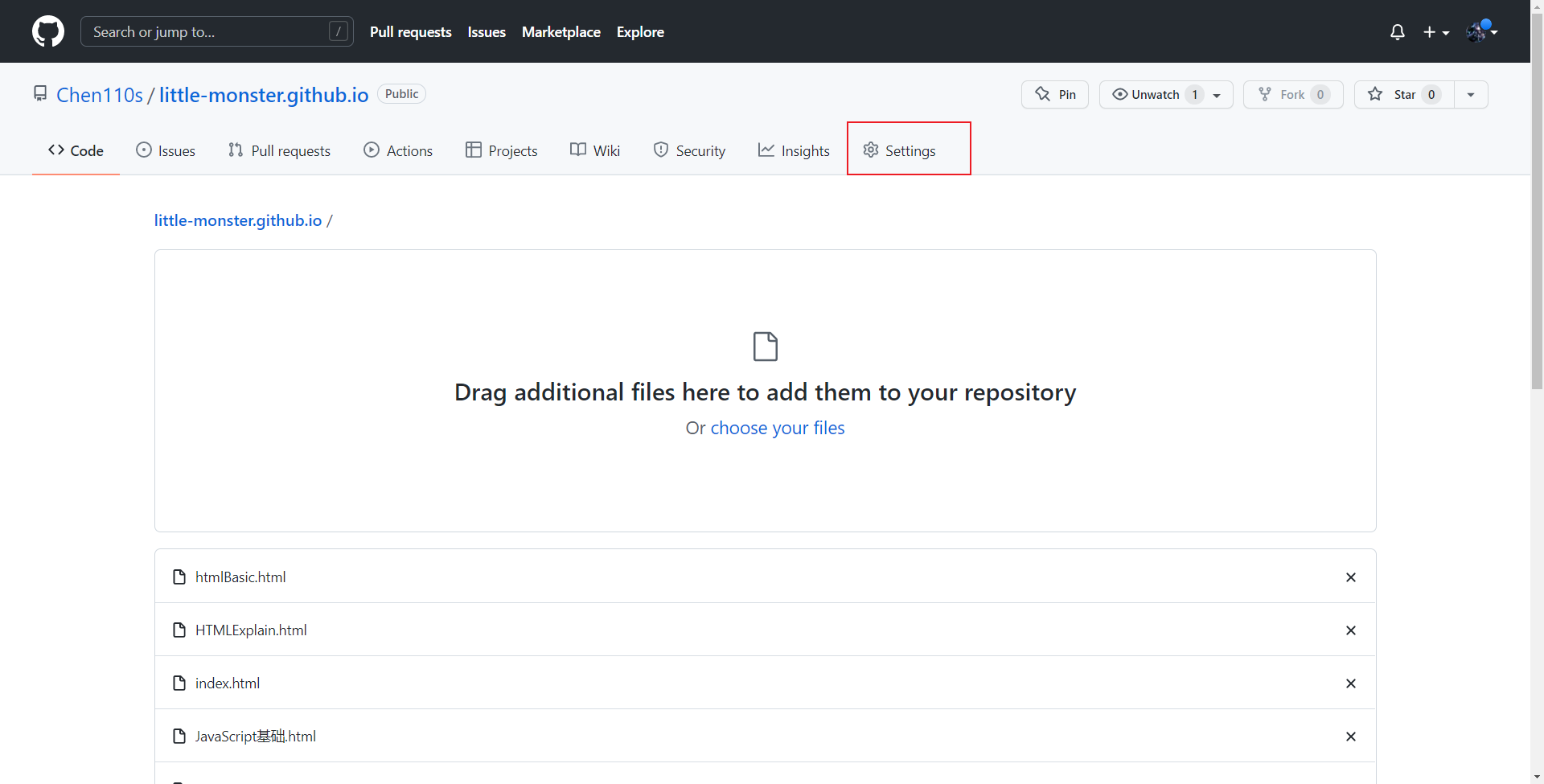Switch to the Projects tab
1544x784 pixels.
coord(501,150)
